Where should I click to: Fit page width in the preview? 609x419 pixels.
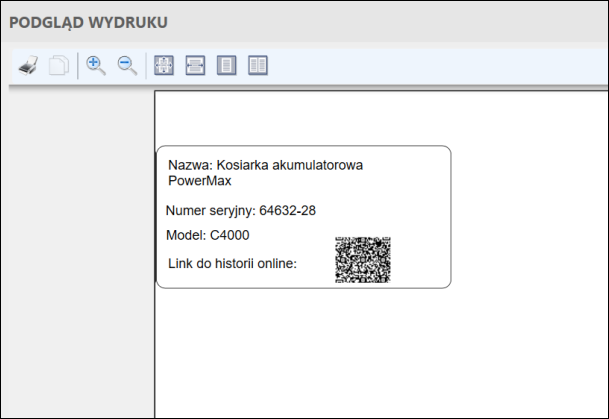click(195, 65)
